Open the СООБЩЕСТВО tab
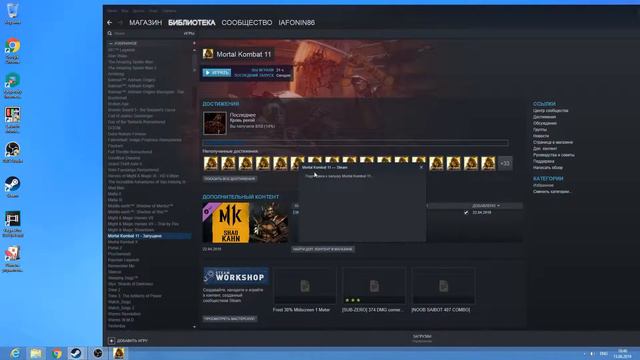The height and width of the screenshot is (360, 640). click(247, 23)
